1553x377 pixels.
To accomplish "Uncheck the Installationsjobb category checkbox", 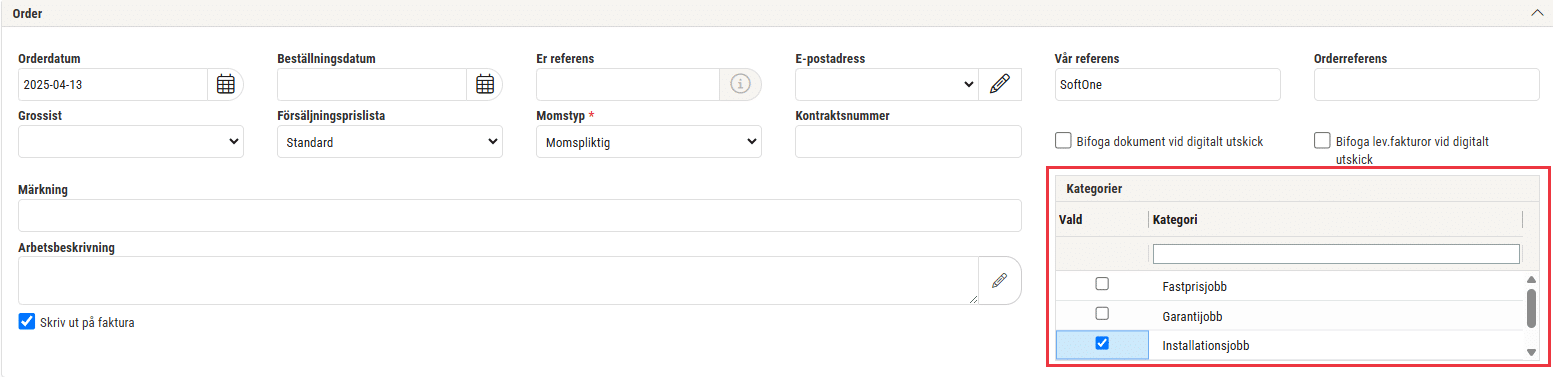I will pos(1102,343).
